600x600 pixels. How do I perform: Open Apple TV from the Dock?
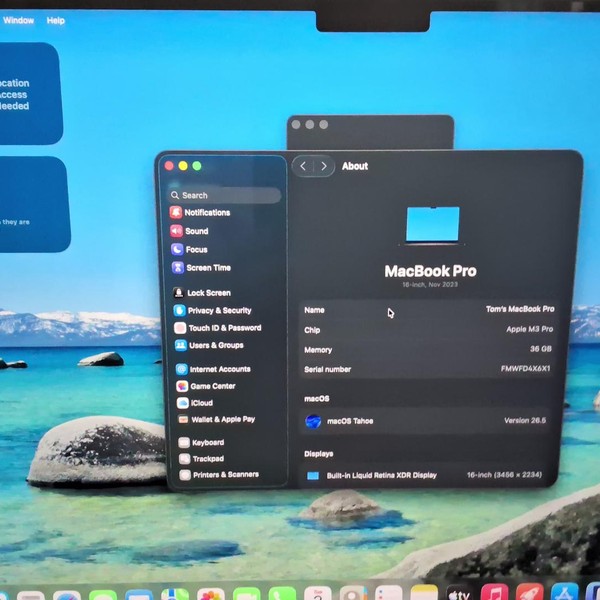(x=459, y=593)
